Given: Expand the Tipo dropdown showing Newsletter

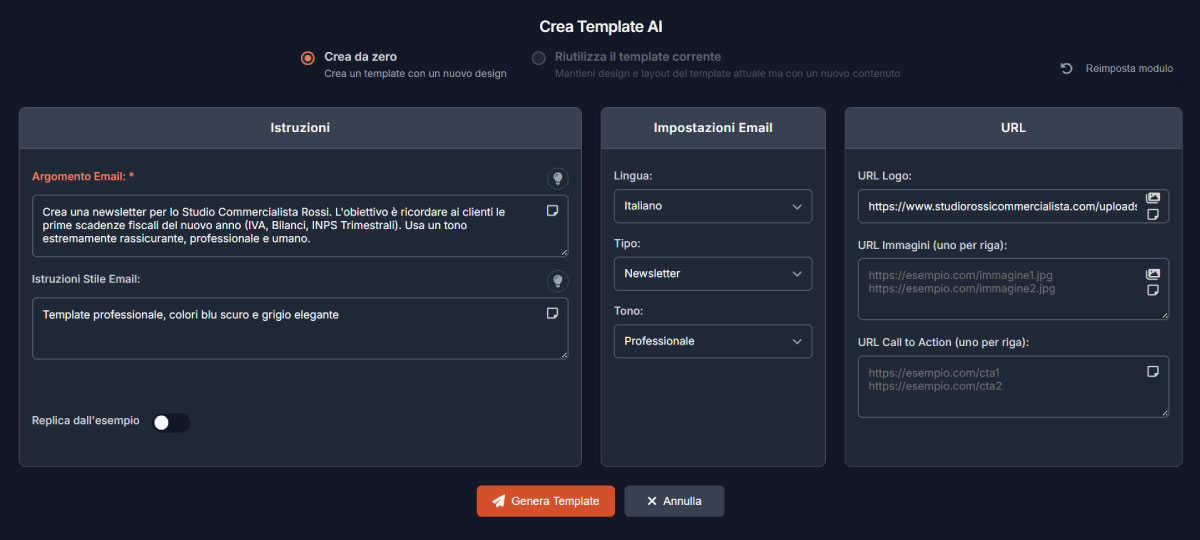Looking at the screenshot, I should pyautogui.click(x=712, y=274).
